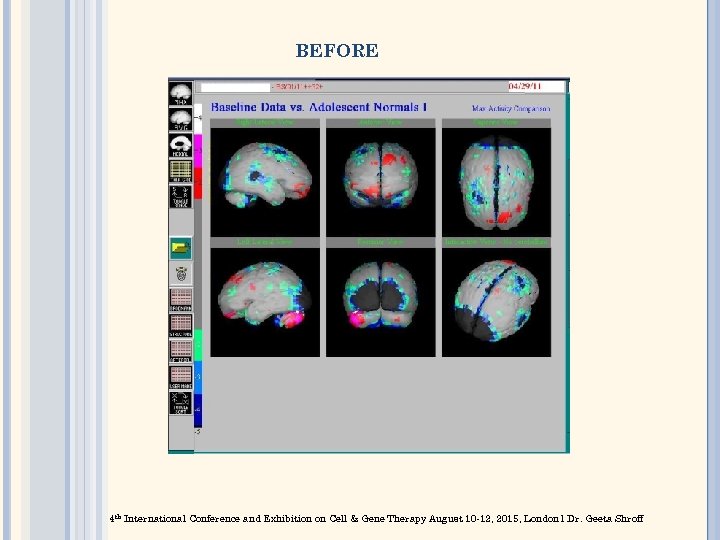Open the yellow table grid icon
This screenshot has width=720, height=540.
click(180, 171)
